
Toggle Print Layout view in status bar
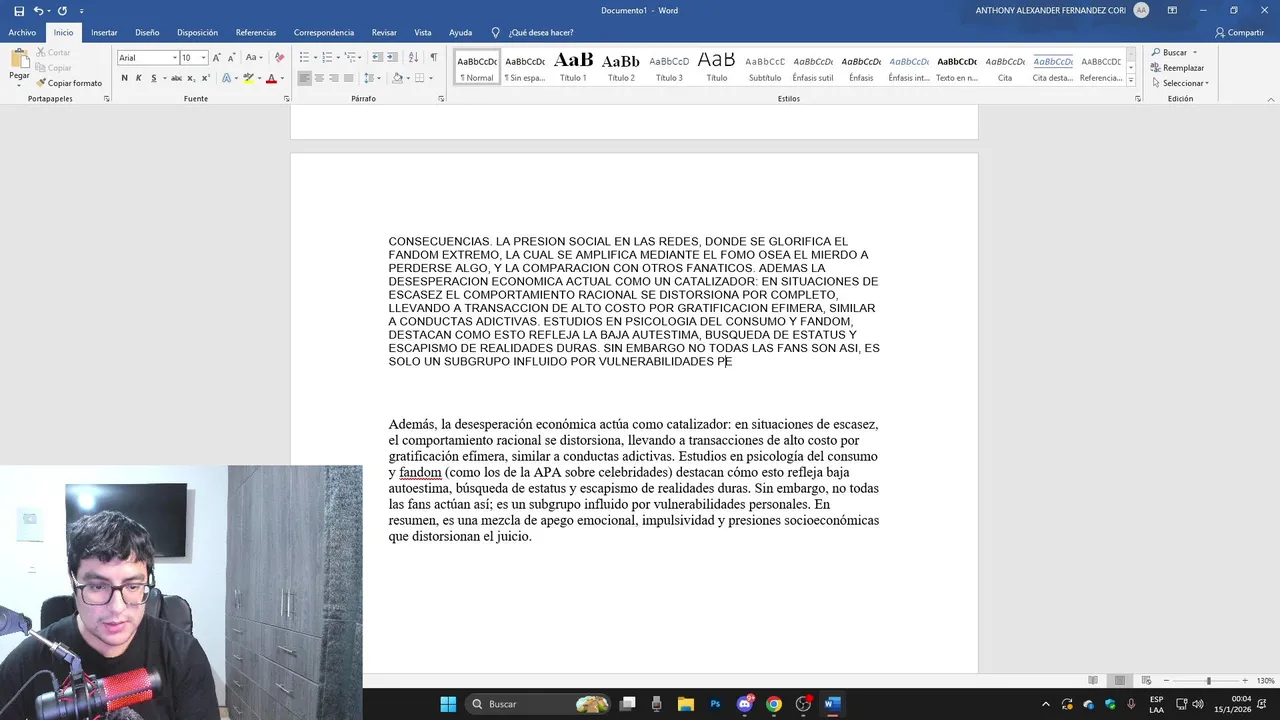[1119, 681]
